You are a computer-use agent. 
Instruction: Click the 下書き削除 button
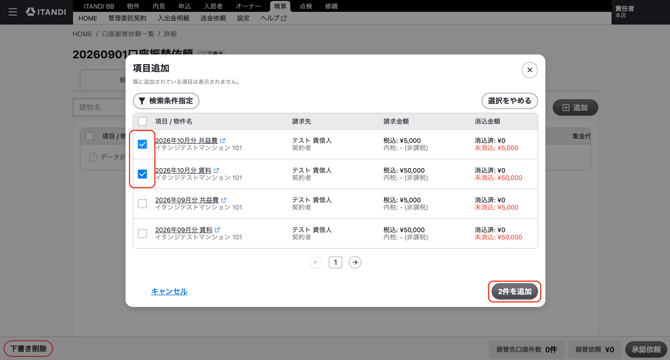click(x=28, y=348)
